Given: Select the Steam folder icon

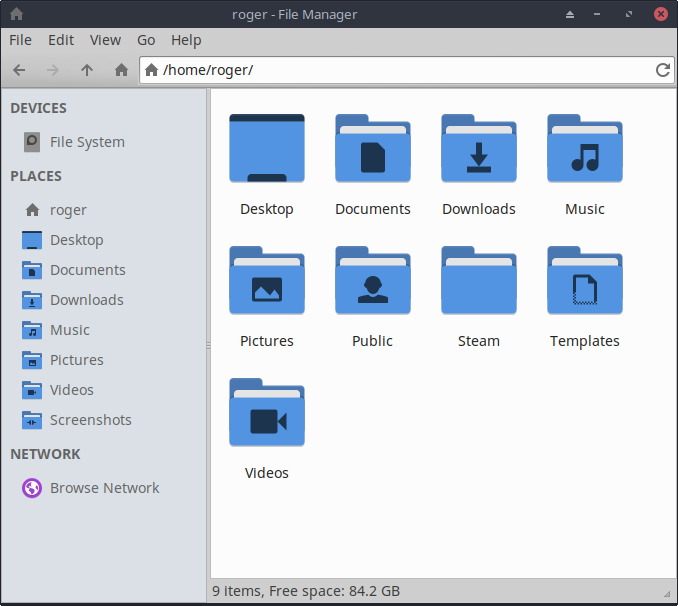Looking at the screenshot, I should [x=479, y=280].
